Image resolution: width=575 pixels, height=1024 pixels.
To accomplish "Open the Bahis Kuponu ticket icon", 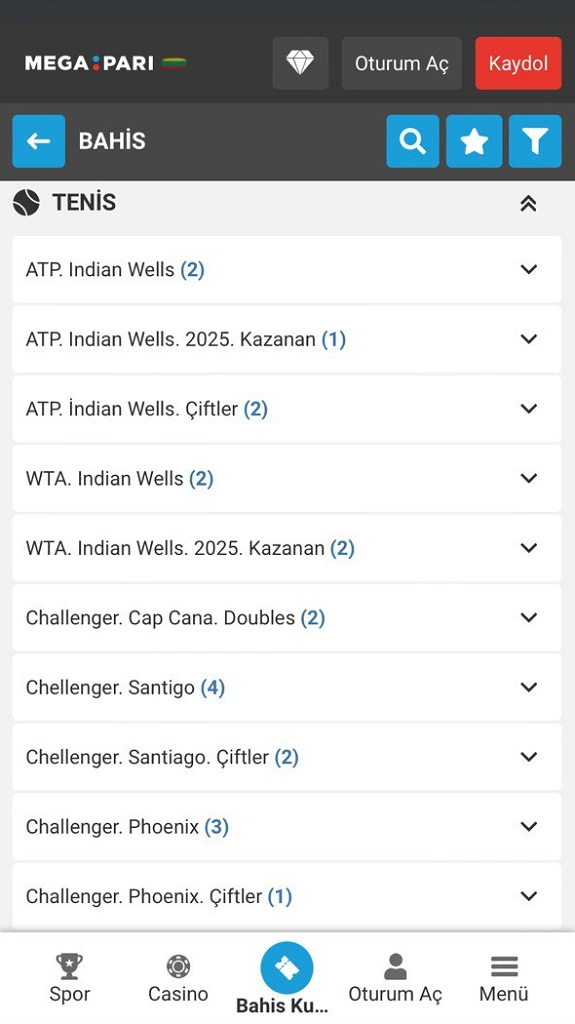I will tap(286, 968).
